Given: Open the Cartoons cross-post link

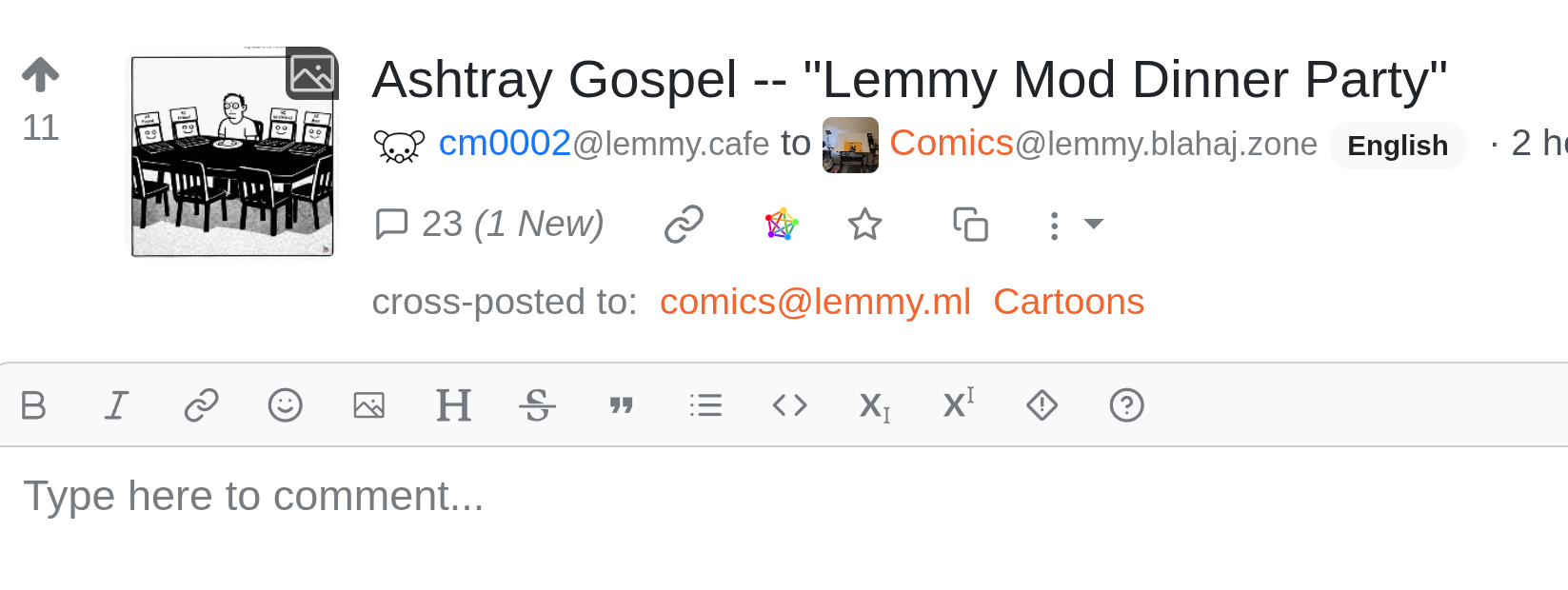Looking at the screenshot, I should tap(1068, 302).
